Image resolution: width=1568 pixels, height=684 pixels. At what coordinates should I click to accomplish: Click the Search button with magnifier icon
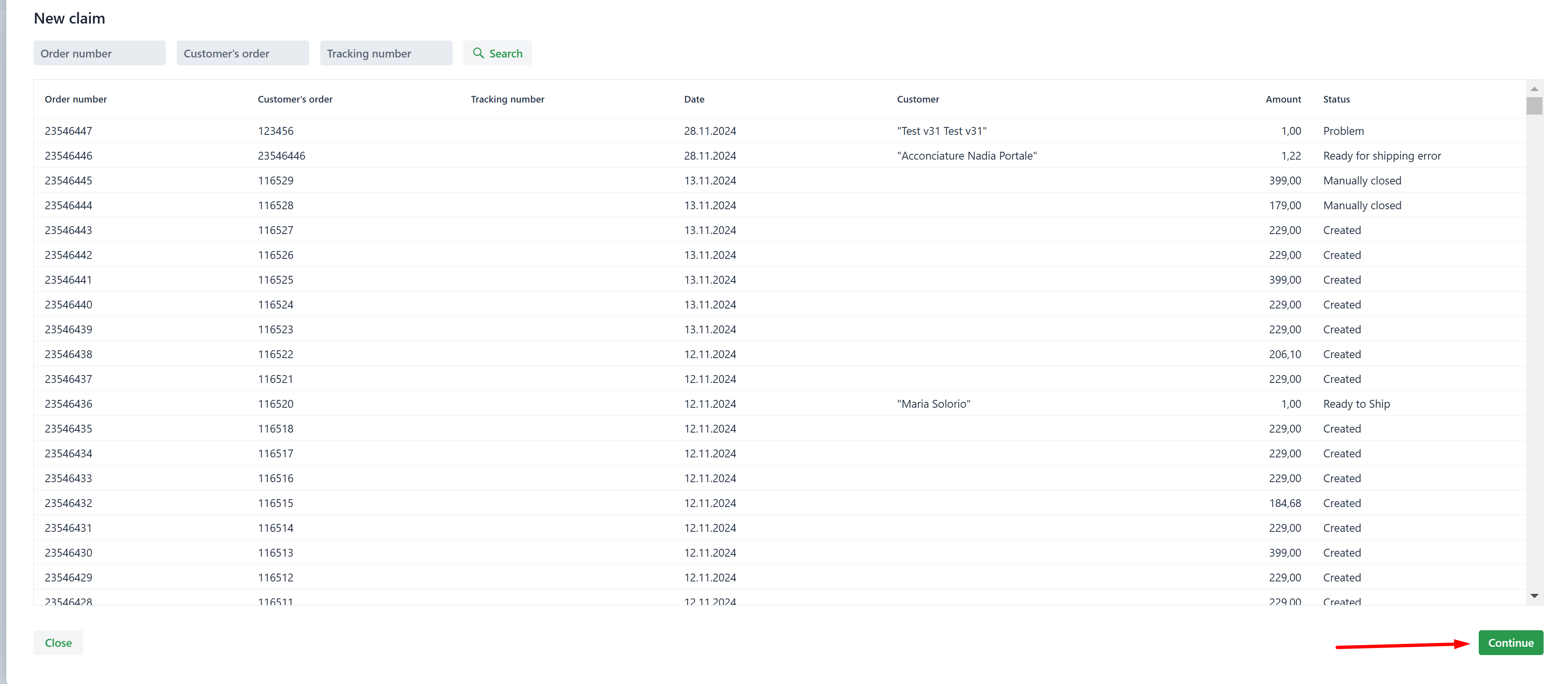click(x=497, y=53)
